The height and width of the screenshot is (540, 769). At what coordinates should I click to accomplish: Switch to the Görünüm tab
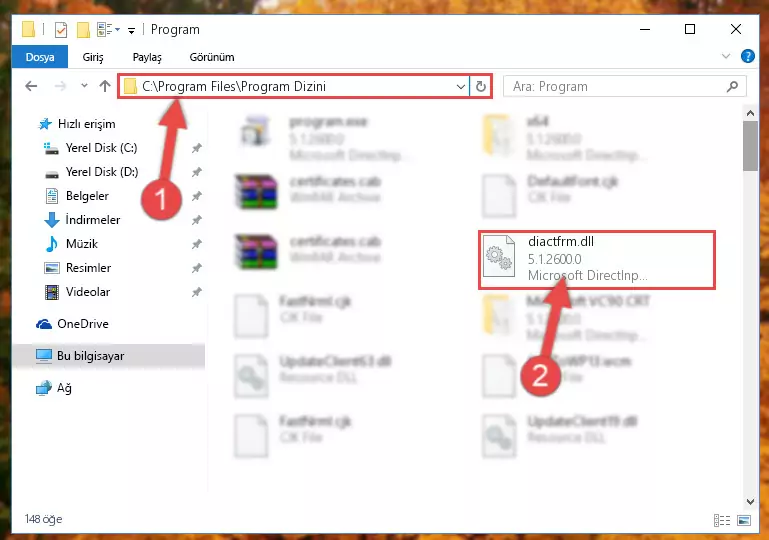tap(212, 57)
